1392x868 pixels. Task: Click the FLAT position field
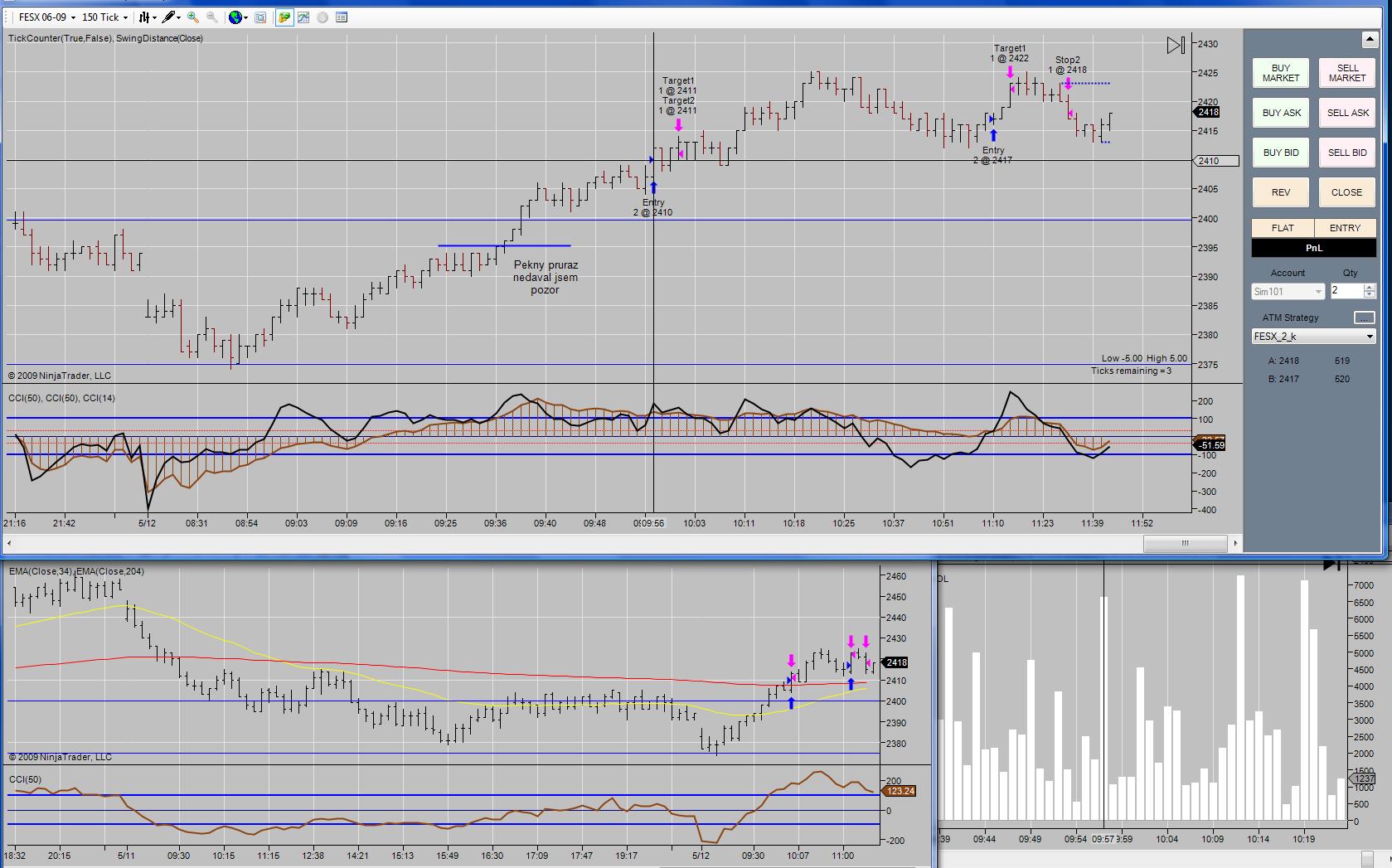[1283, 228]
